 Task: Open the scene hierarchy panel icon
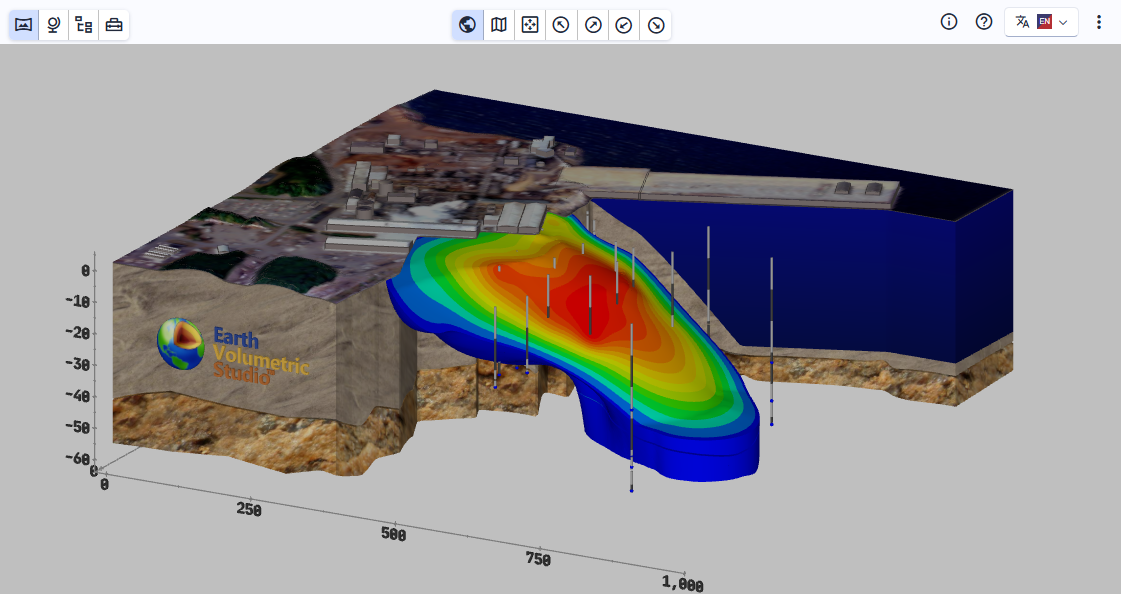(x=83, y=25)
